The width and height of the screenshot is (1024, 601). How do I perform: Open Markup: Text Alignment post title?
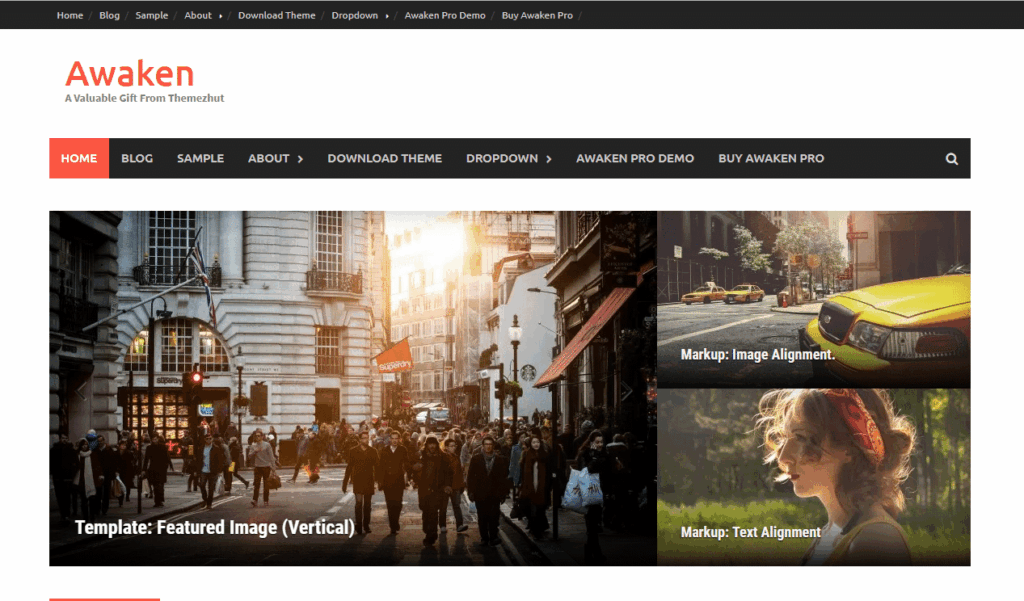tap(750, 532)
